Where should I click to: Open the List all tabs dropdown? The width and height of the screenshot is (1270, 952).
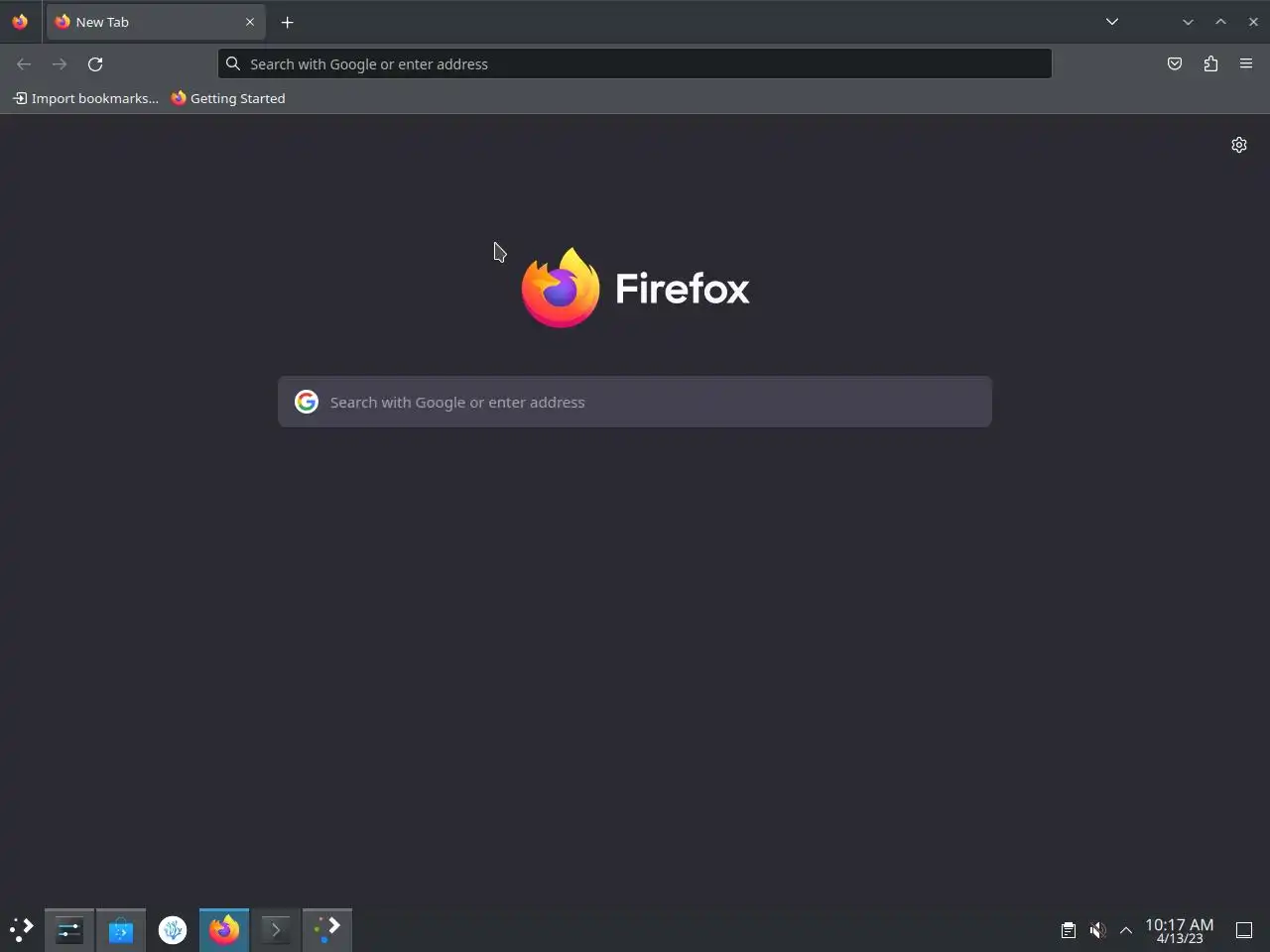tap(1112, 22)
